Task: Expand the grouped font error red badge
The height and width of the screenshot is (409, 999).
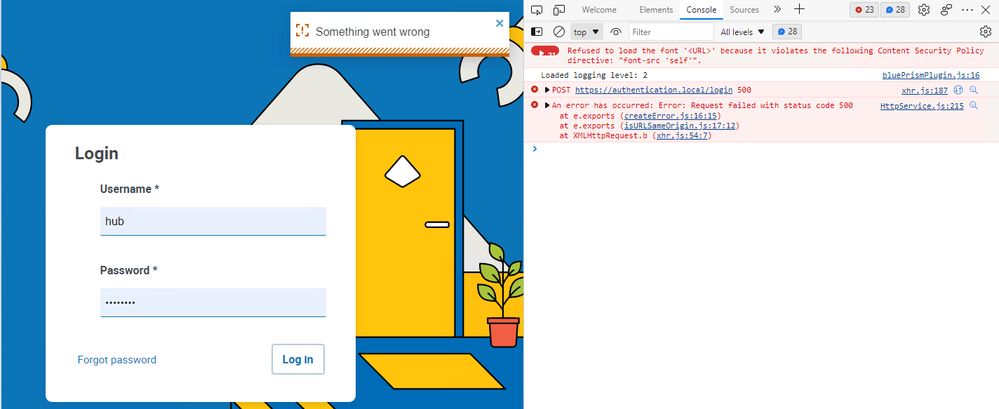Action: point(545,51)
